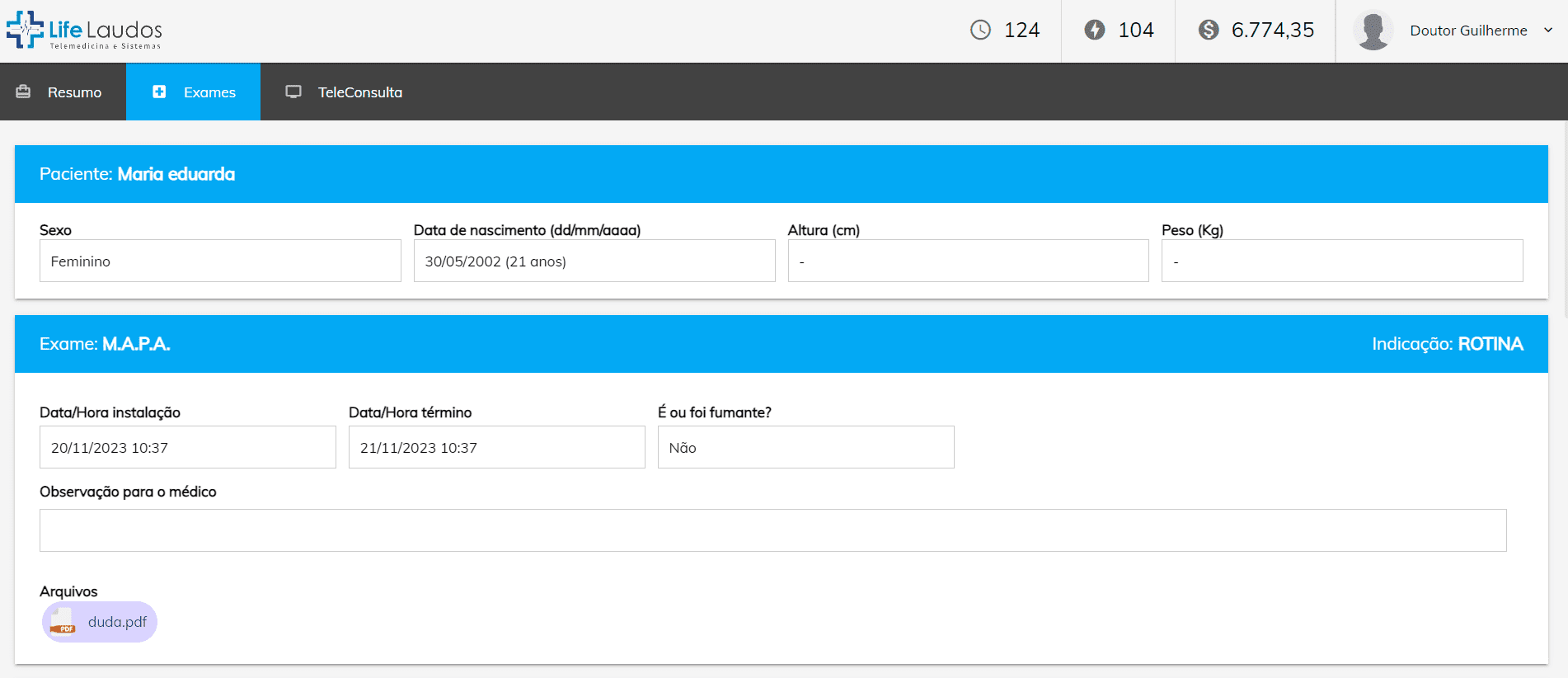The height and width of the screenshot is (678, 1568).
Task: Select the Data de nascimento field
Action: point(594,261)
